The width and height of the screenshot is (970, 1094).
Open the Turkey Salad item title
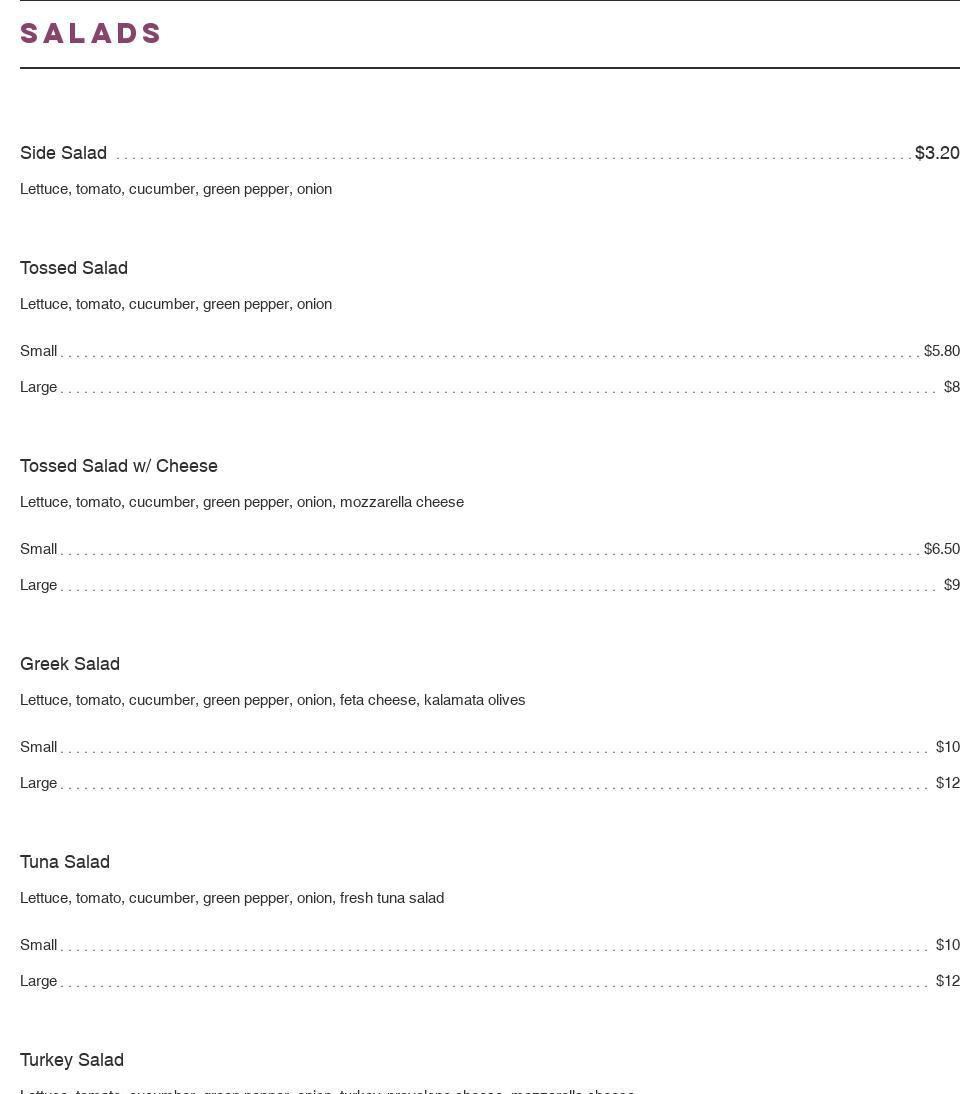click(72, 1060)
